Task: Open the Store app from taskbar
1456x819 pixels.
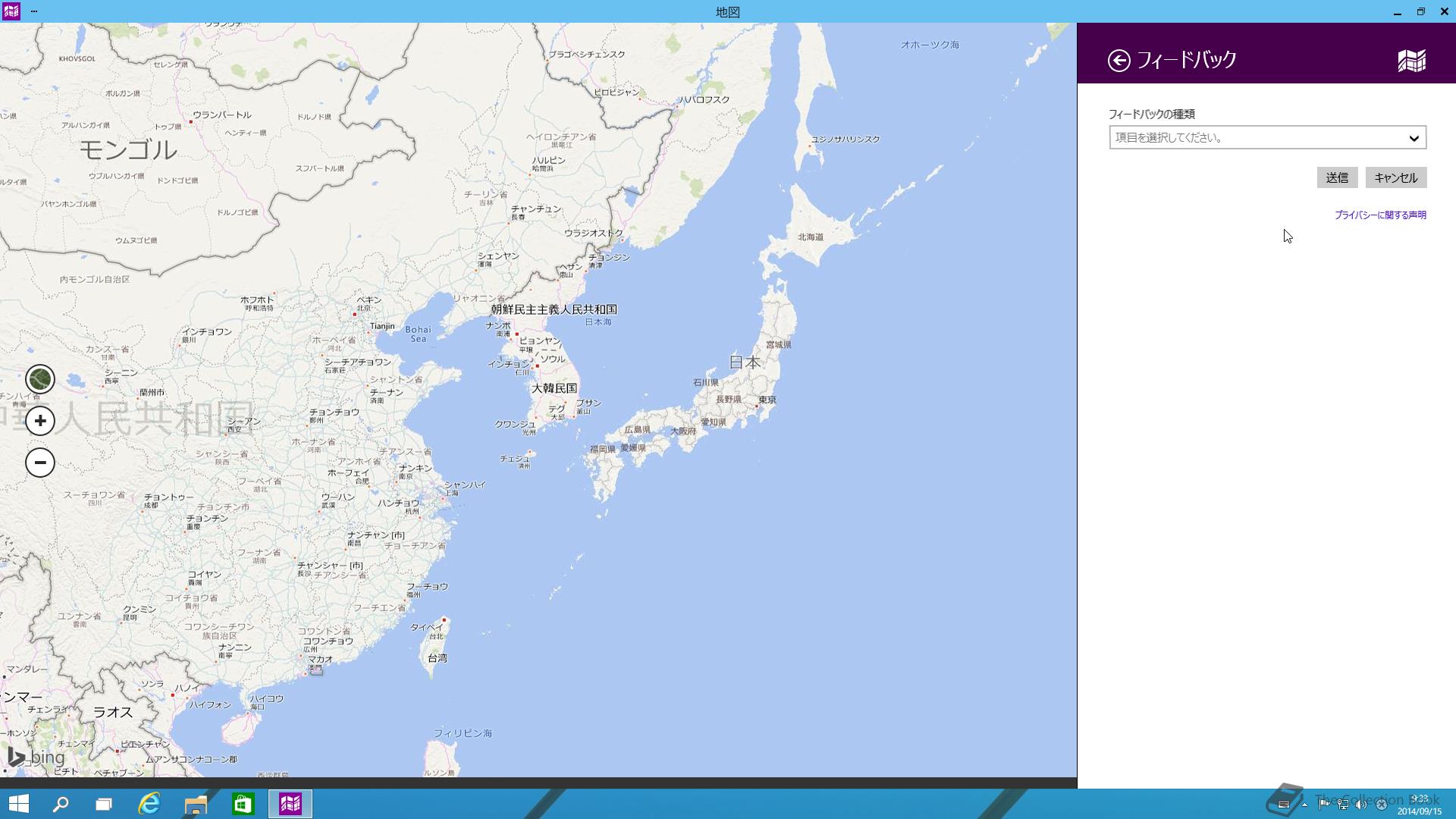Action: [x=243, y=804]
